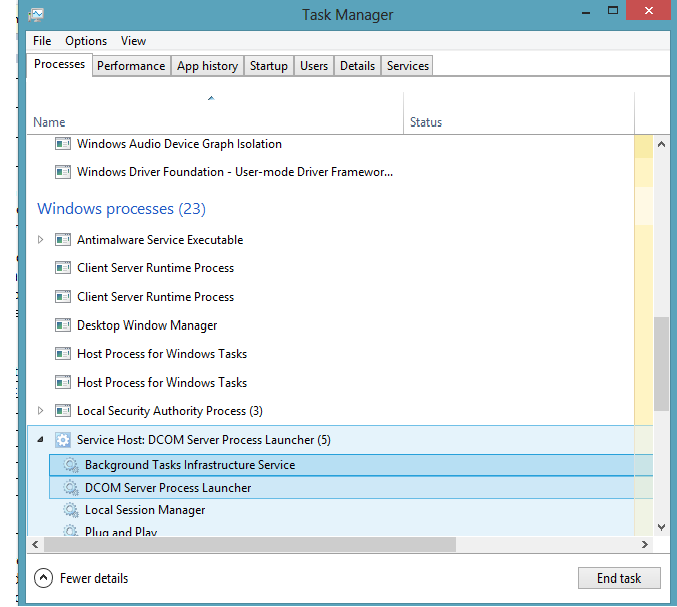Click the sort arrow above Name column
This screenshot has height=607, width=677.
[211, 98]
